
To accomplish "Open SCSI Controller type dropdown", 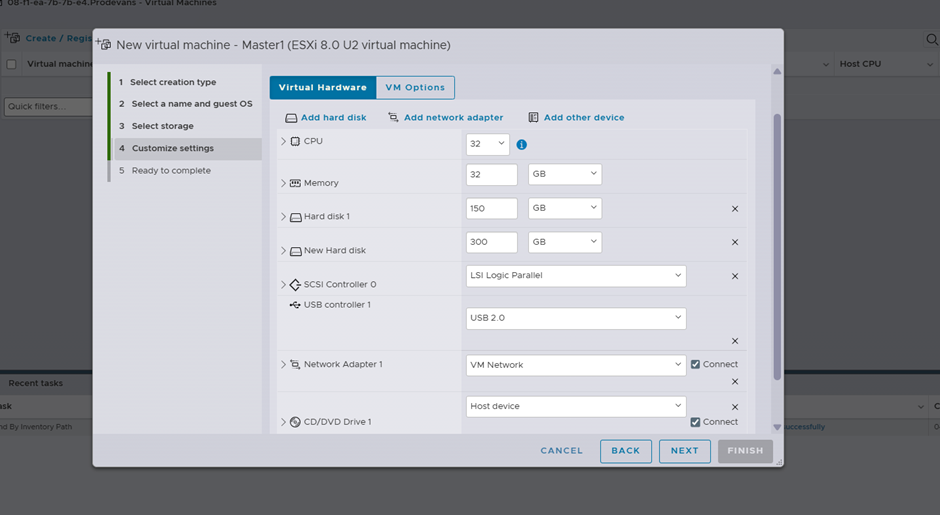I will click(x=576, y=276).
